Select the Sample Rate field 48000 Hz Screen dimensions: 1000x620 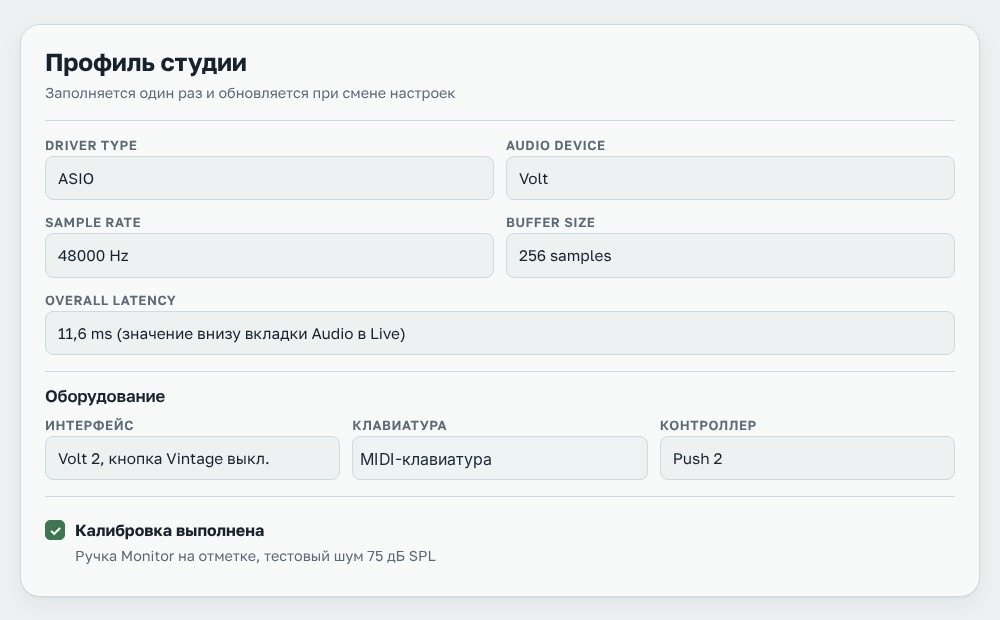[x=269, y=256]
